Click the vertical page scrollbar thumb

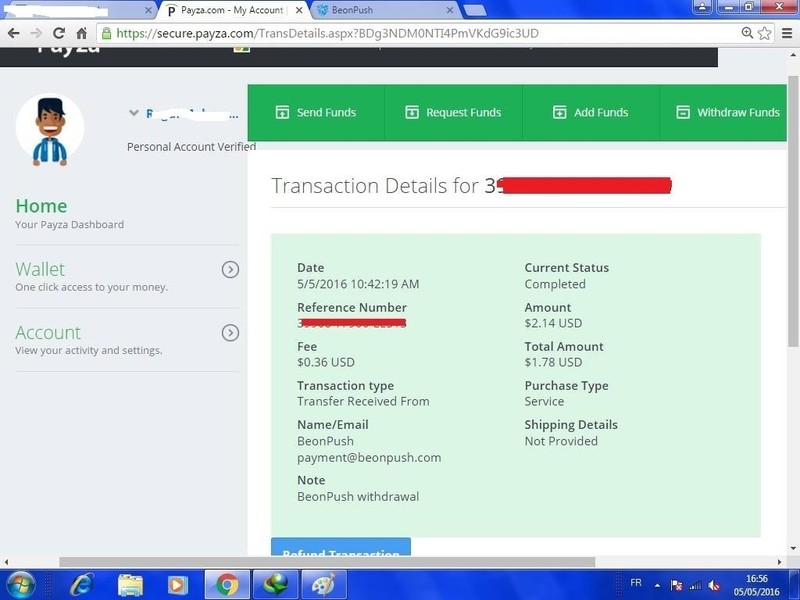(x=793, y=211)
